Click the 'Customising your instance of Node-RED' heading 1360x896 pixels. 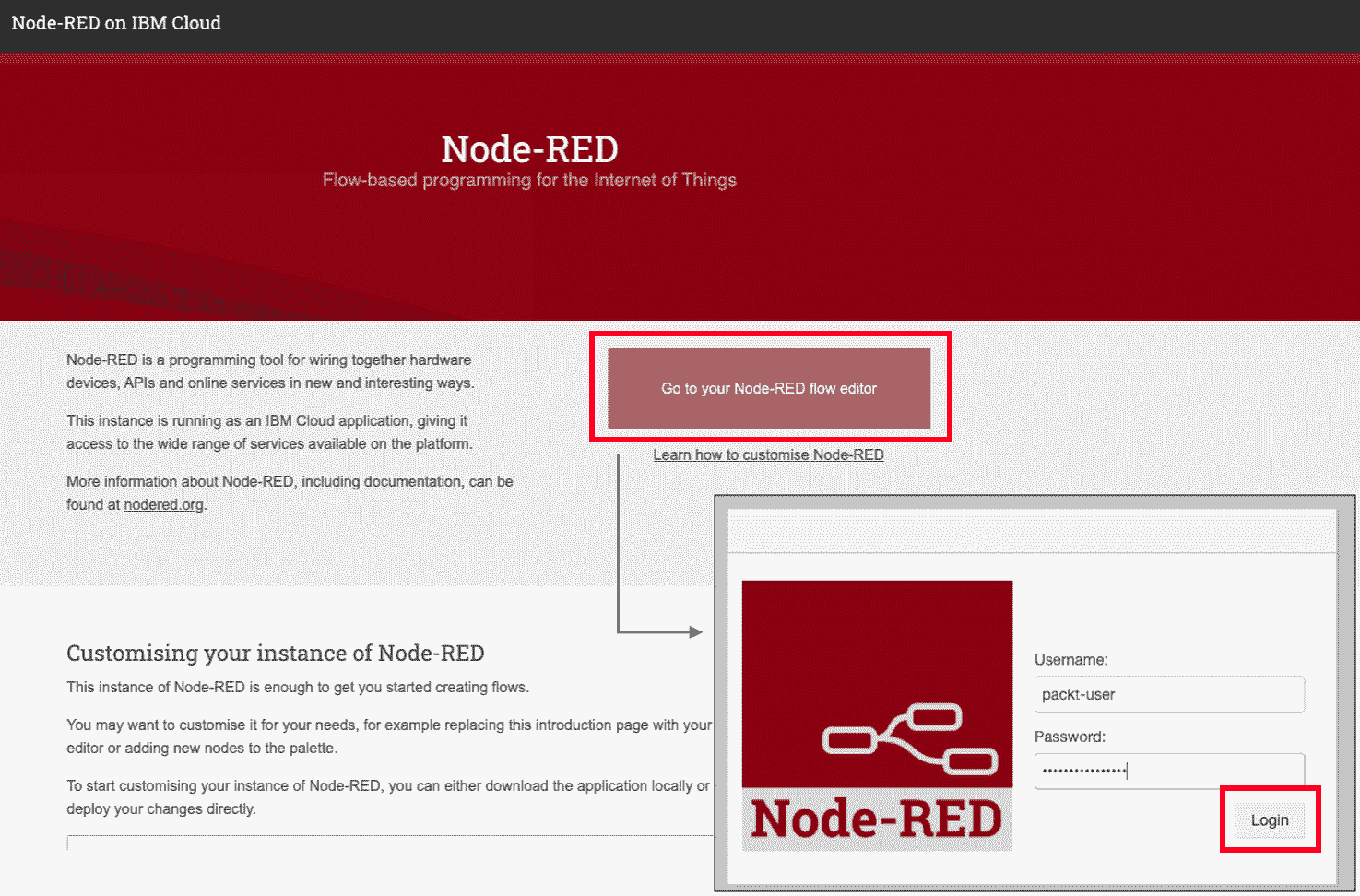tap(275, 654)
